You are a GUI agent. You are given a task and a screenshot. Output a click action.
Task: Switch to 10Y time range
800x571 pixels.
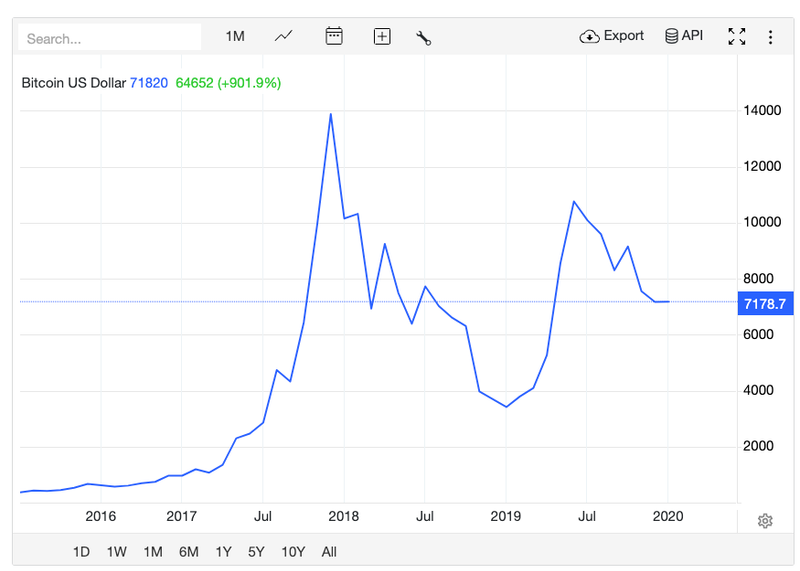(293, 551)
